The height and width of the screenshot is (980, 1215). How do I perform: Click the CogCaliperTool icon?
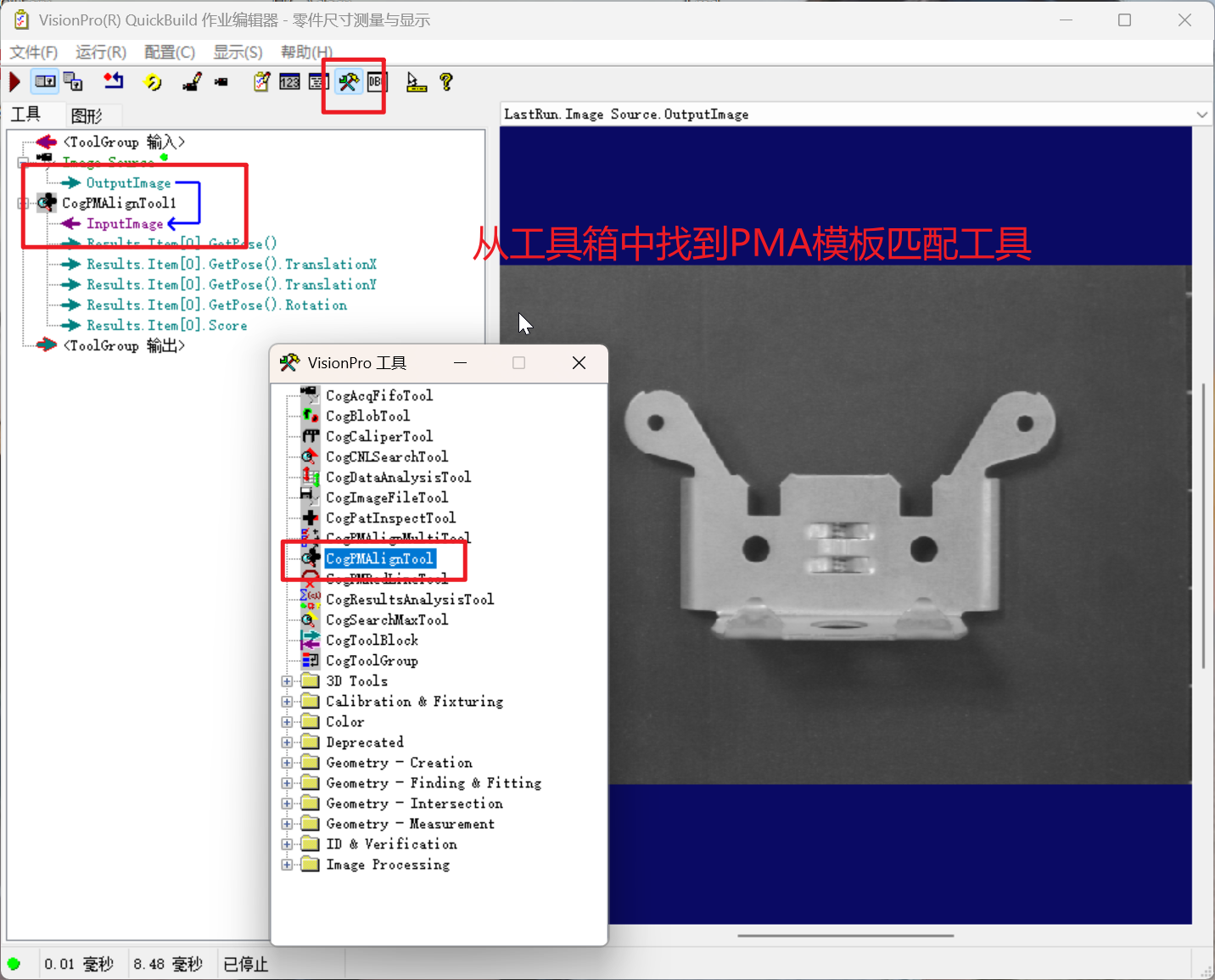pyautogui.click(x=311, y=436)
